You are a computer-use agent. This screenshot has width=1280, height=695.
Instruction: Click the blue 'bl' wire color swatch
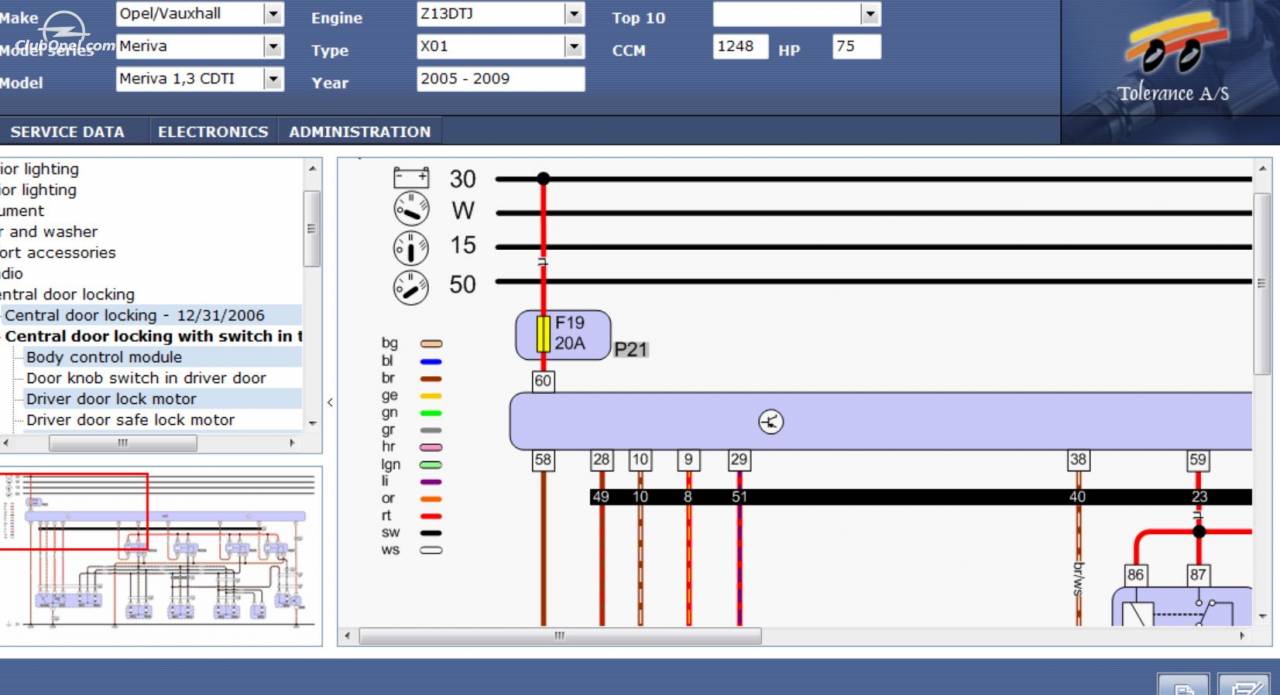(431, 361)
